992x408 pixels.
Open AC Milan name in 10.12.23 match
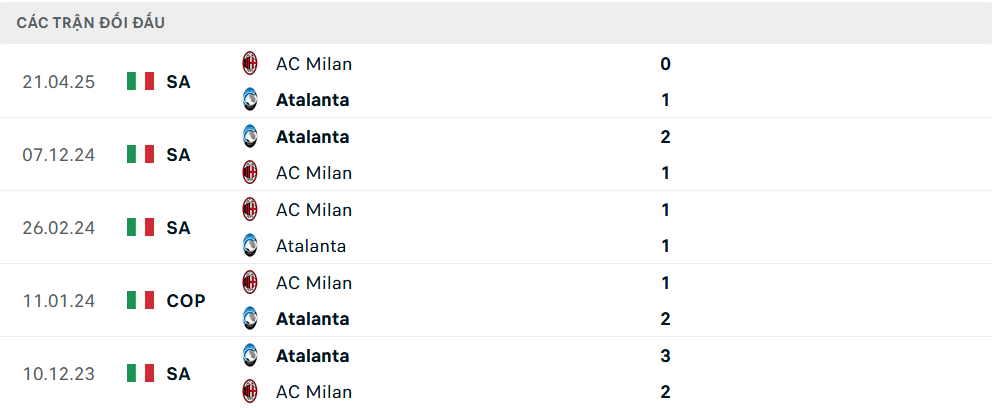pyautogui.click(x=314, y=392)
